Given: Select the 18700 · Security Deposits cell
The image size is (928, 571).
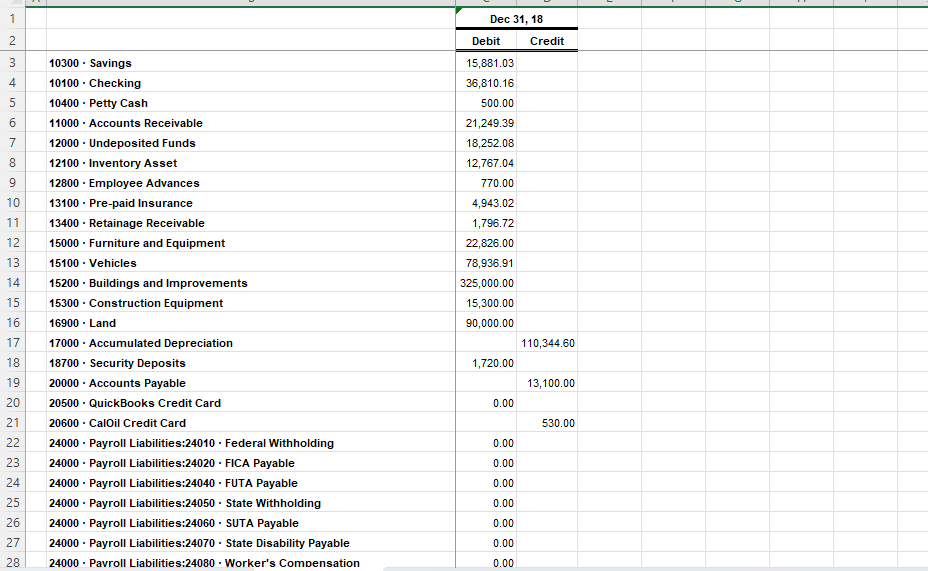Looking at the screenshot, I should coord(251,363).
